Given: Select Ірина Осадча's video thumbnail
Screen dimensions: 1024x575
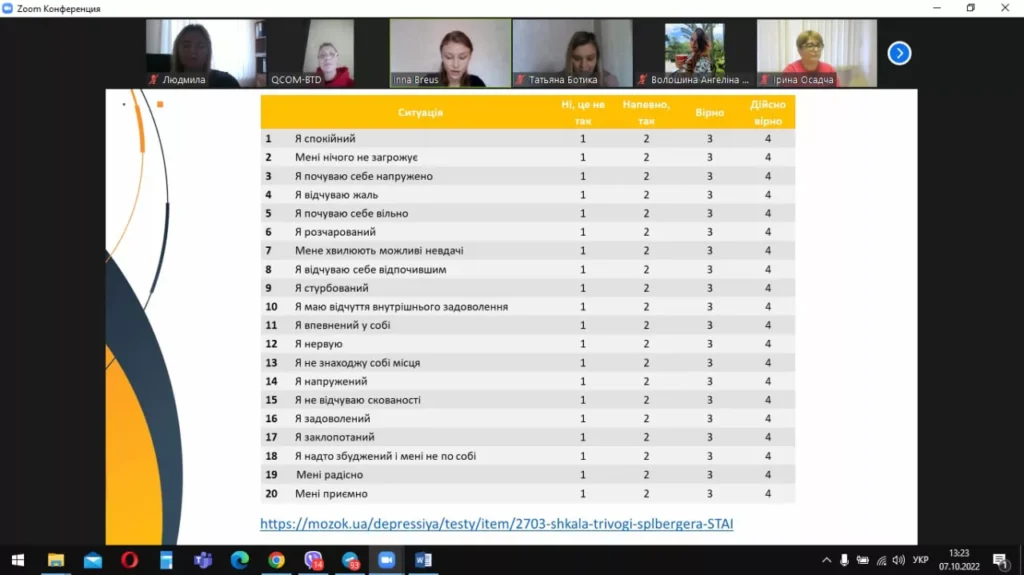Looking at the screenshot, I should pyautogui.click(x=817, y=53).
